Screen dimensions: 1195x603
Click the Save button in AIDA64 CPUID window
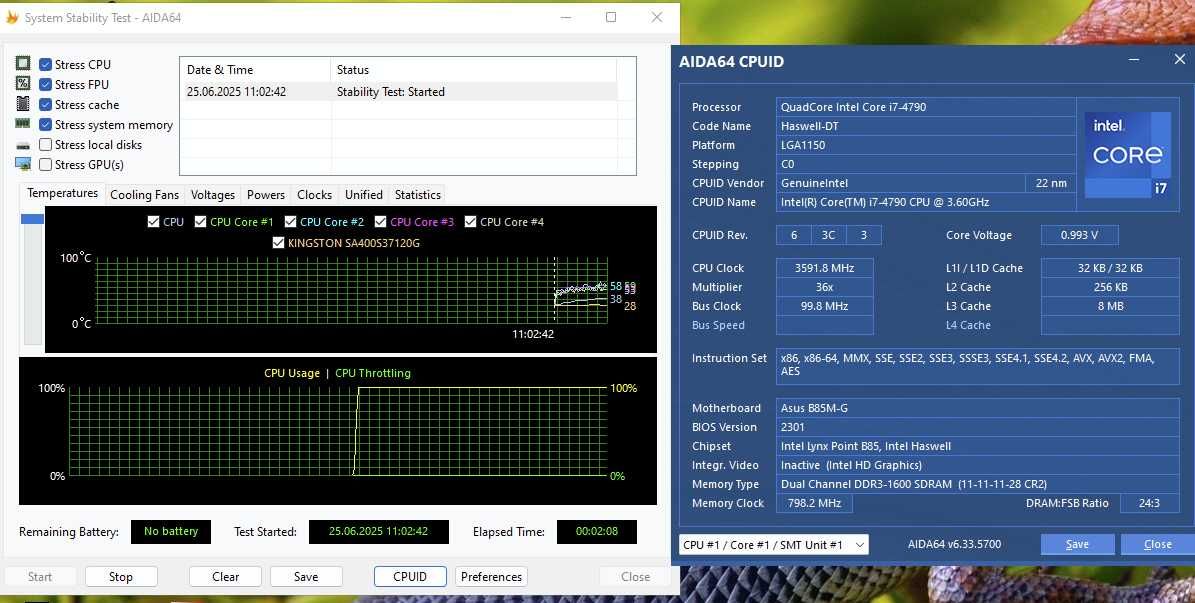(x=1078, y=544)
